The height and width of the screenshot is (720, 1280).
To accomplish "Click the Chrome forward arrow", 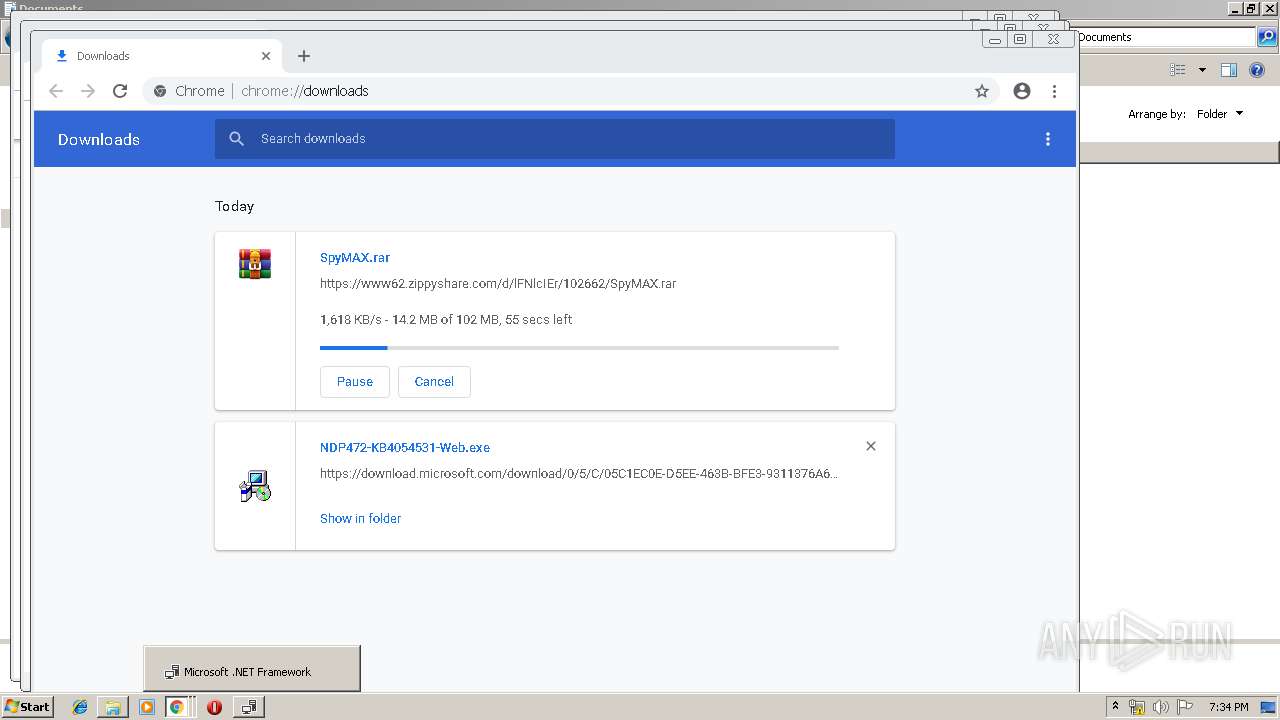I will click(88, 91).
